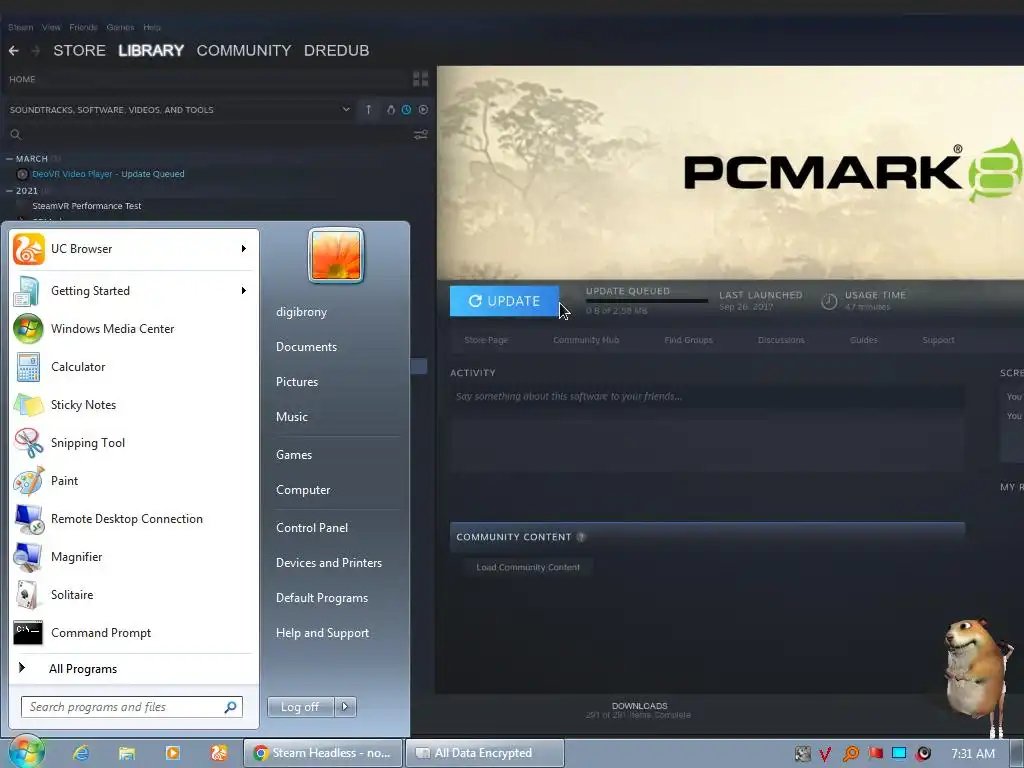Click the Steam back arrow
This screenshot has width=1024, height=768.
tap(14, 50)
